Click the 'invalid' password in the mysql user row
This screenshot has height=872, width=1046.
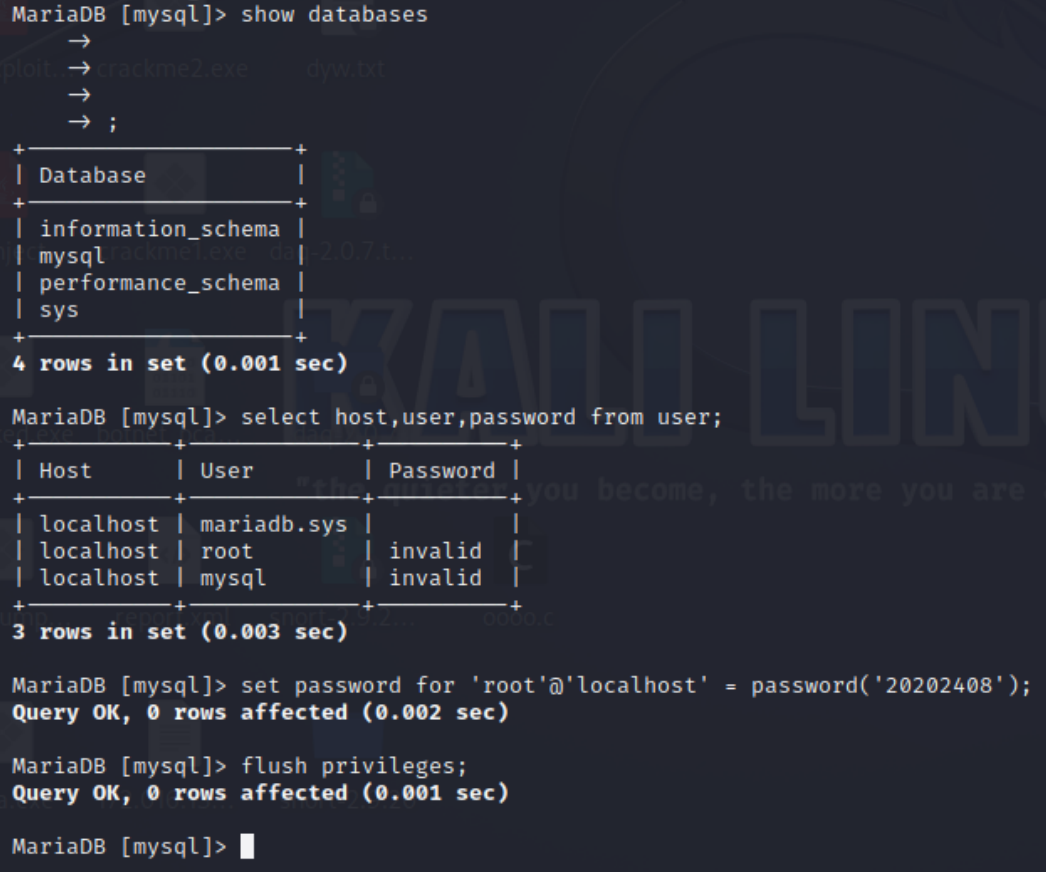click(x=435, y=578)
